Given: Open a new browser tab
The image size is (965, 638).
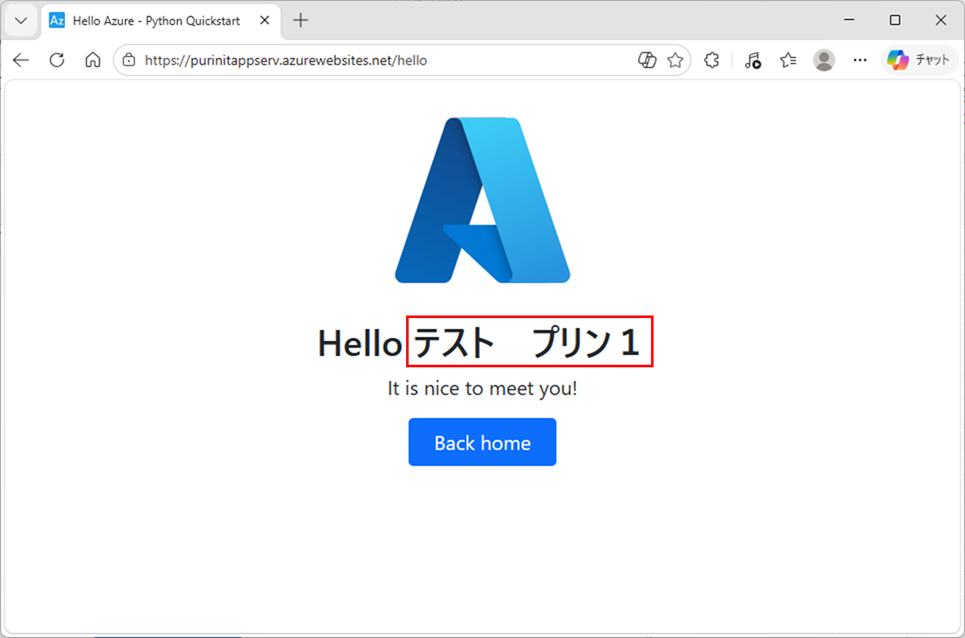Looking at the screenshot, I should coord(302,19).
